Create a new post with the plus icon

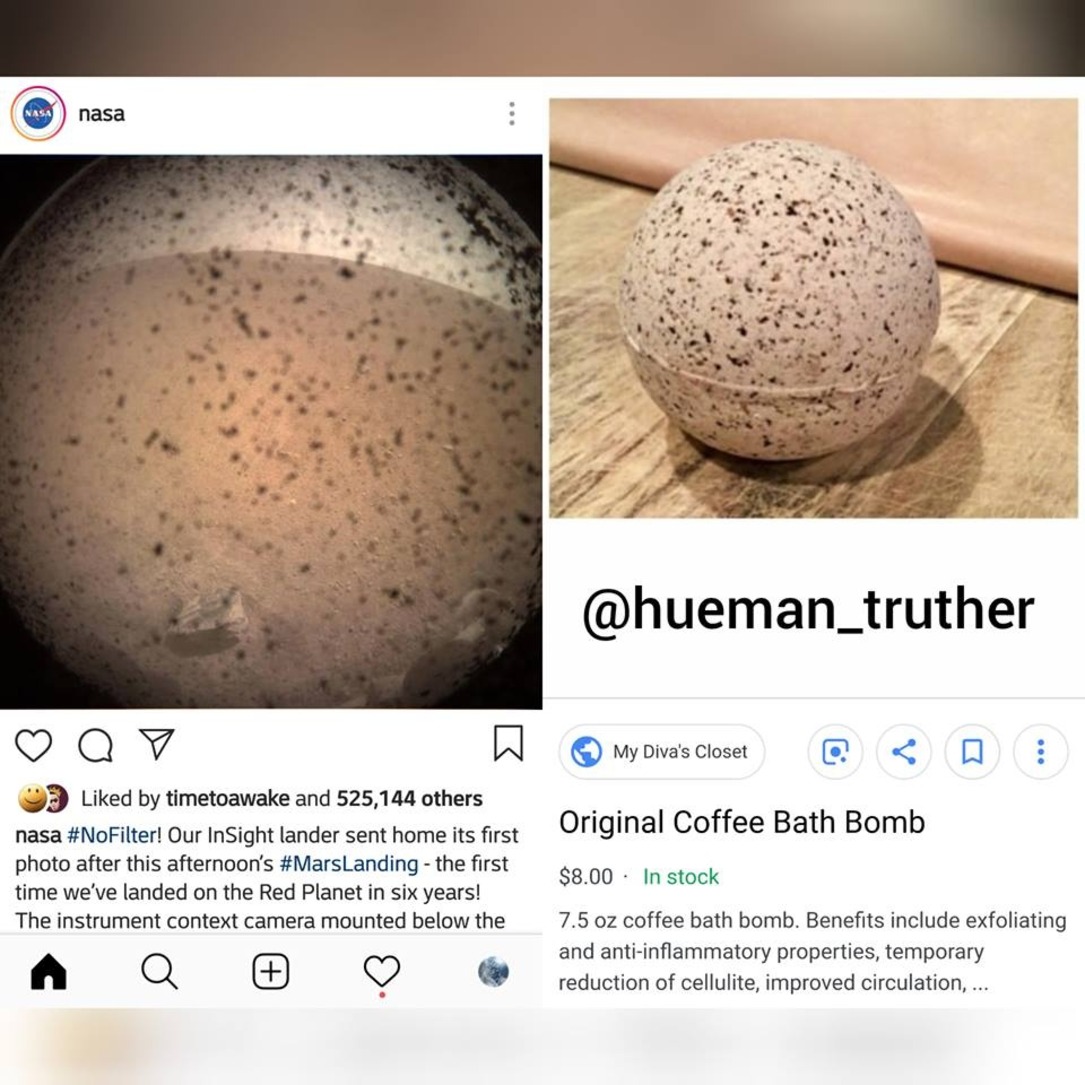(271, 972)
